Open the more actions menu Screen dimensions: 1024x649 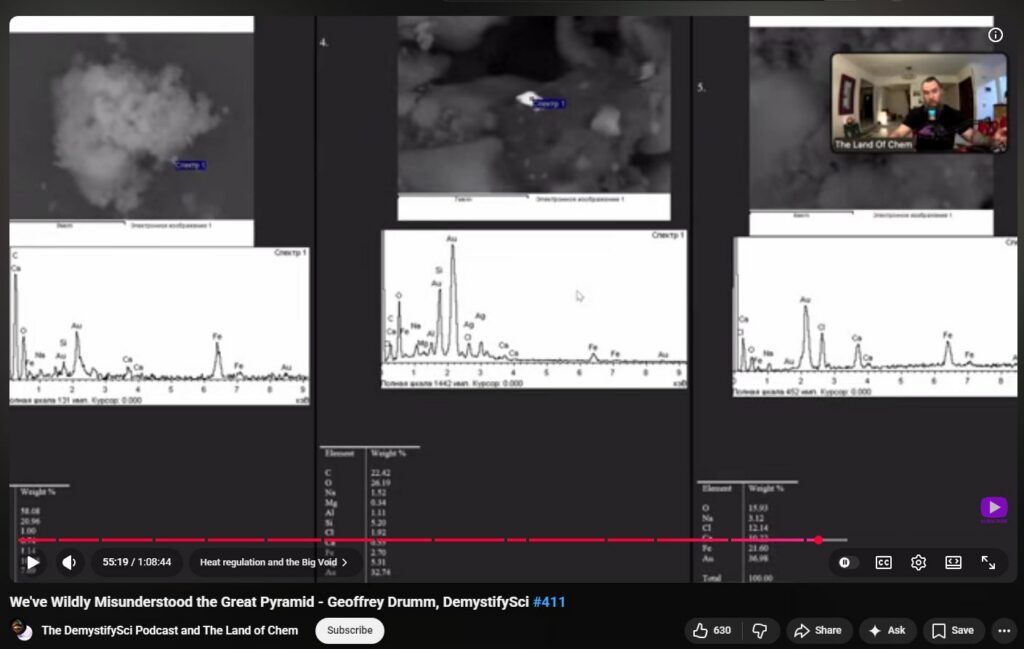click(x=1004, y=631)
